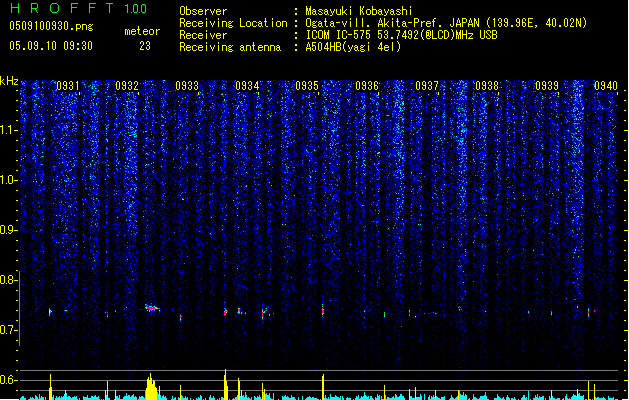Click the 'Receiving Location' label

[233, 23]
